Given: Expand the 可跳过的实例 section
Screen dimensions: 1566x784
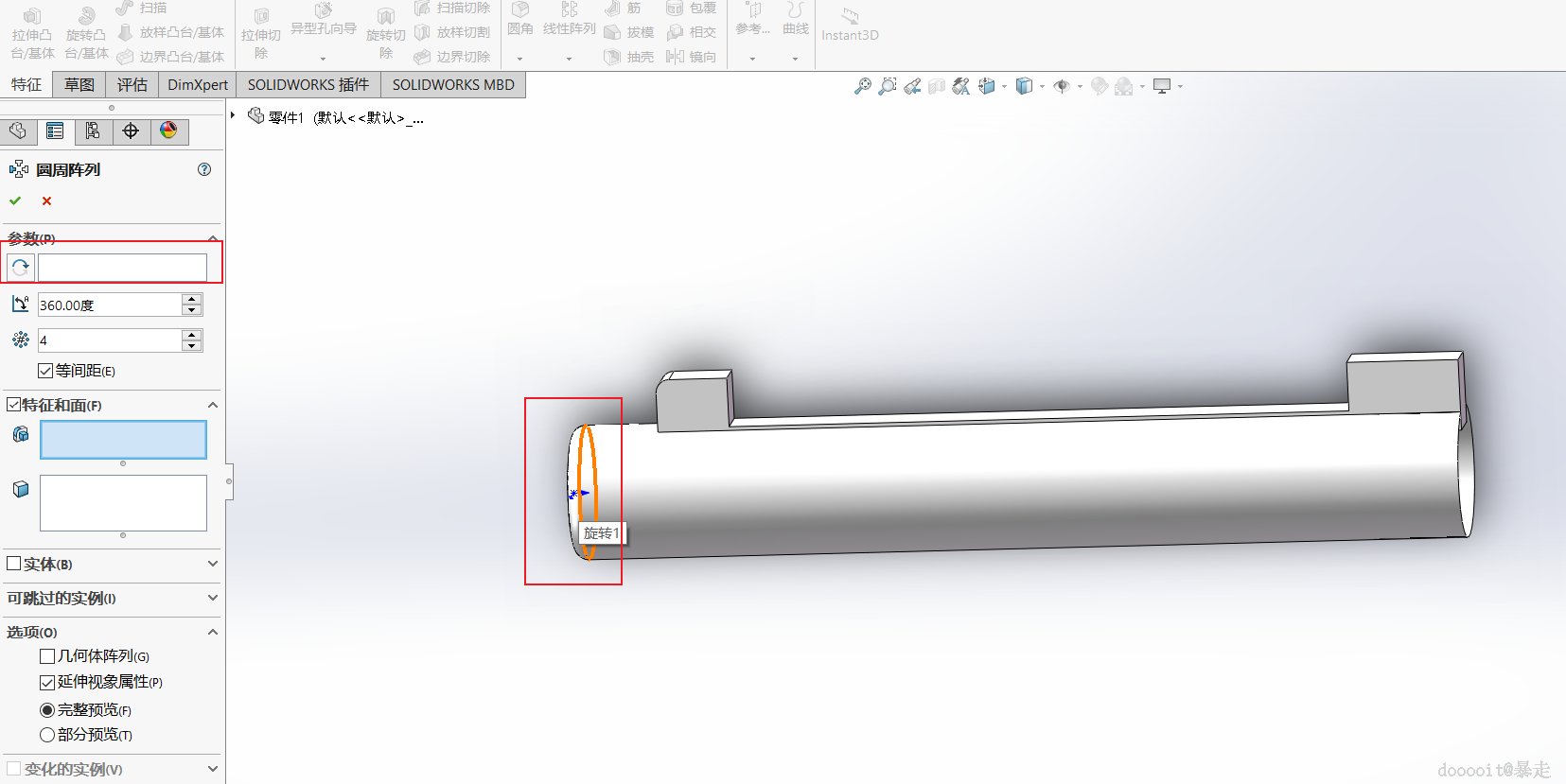Looking at the screenshot, I should coord(213,598).
